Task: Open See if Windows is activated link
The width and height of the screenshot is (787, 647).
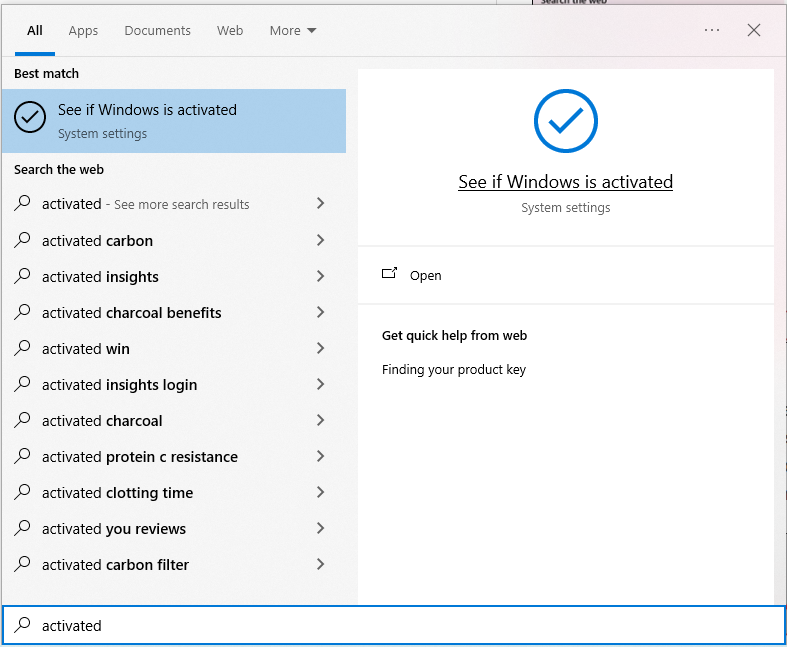Action: 565,182
